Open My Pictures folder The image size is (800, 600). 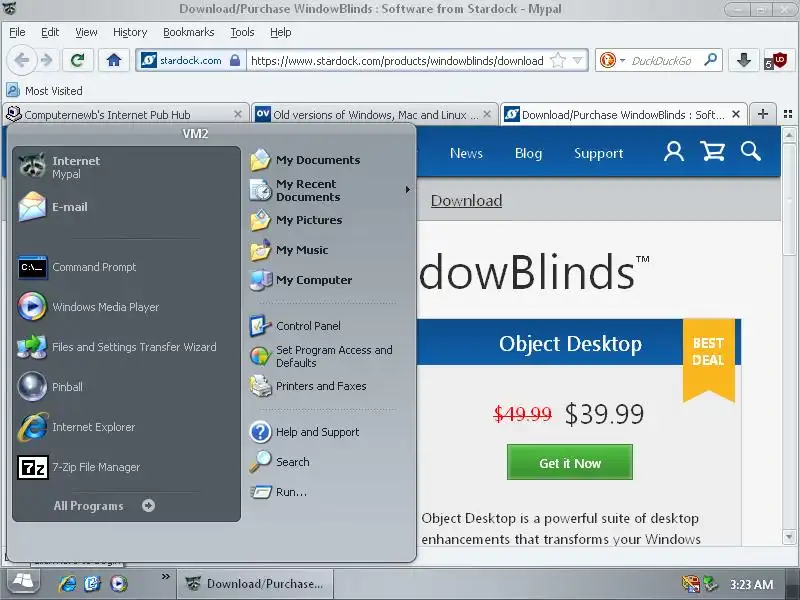pos(330,220)
